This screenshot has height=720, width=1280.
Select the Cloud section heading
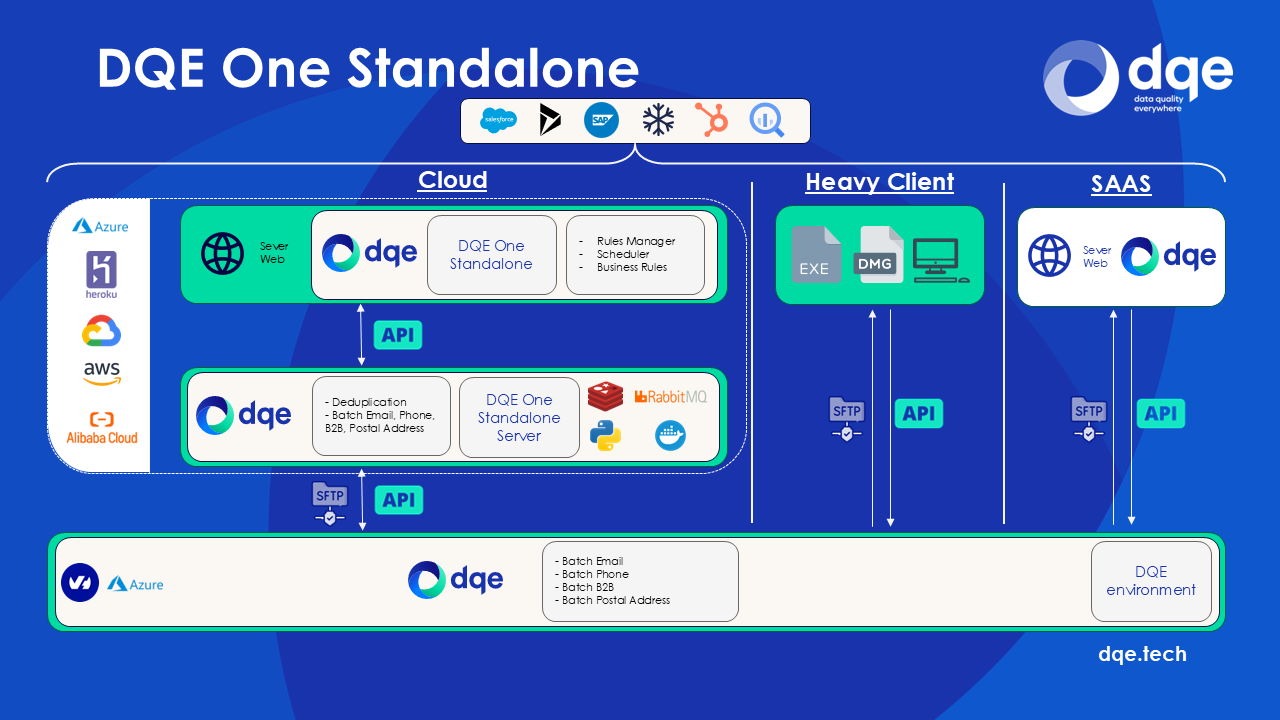pyautogui.click(x=452, y=180)
